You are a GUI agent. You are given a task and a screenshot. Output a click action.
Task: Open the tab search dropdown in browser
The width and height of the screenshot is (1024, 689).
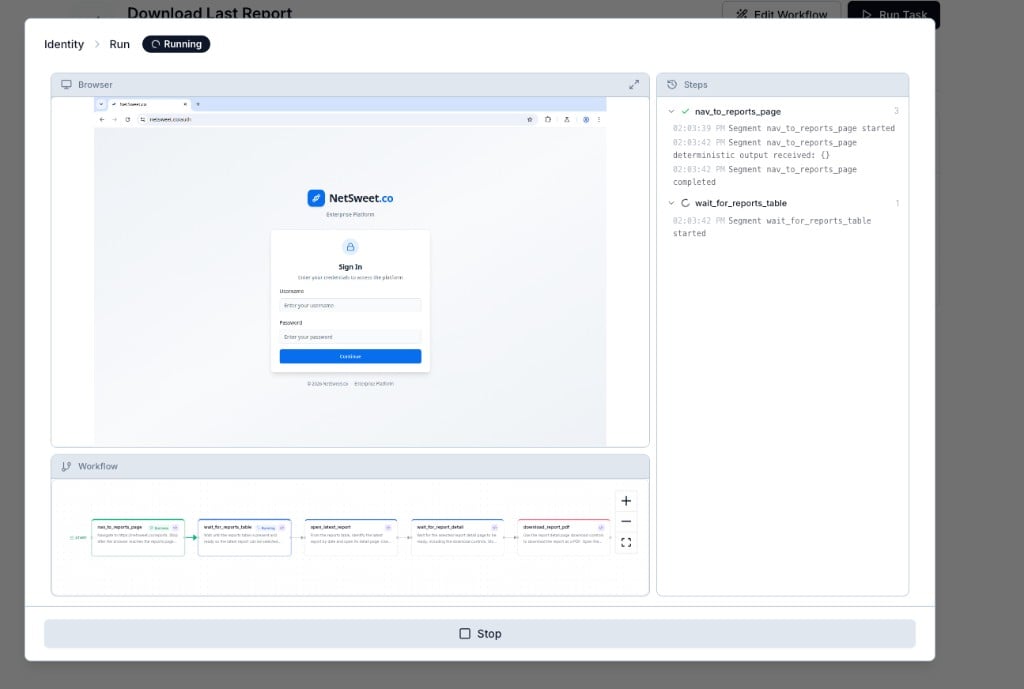101,104
